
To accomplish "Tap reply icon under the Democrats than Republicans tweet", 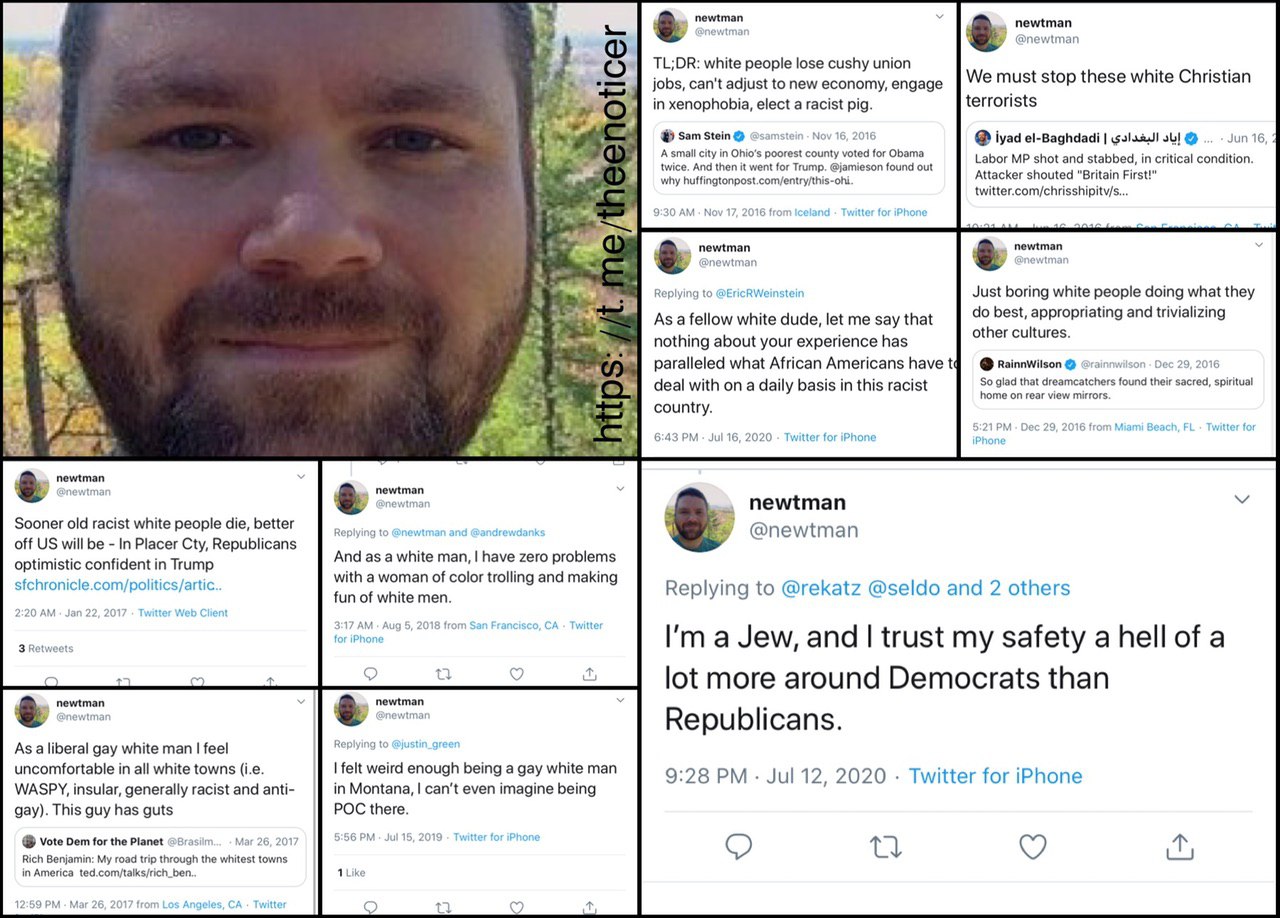I will pyautogui.click(x=738, y=847).
